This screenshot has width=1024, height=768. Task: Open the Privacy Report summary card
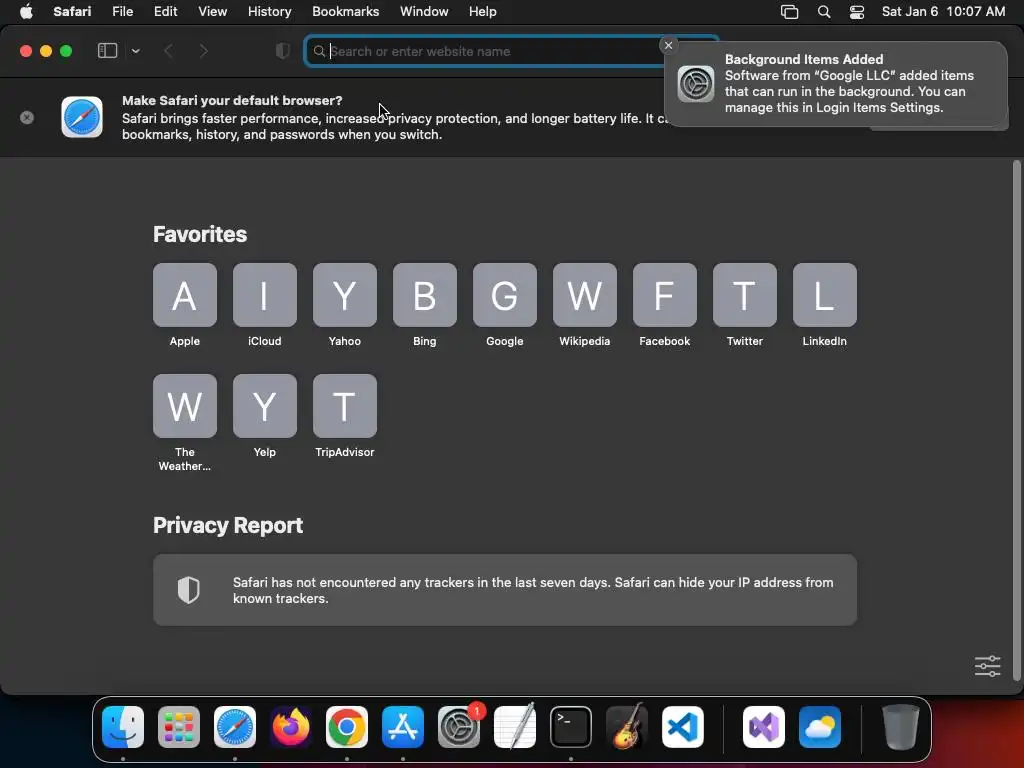[x=505, y=590]
